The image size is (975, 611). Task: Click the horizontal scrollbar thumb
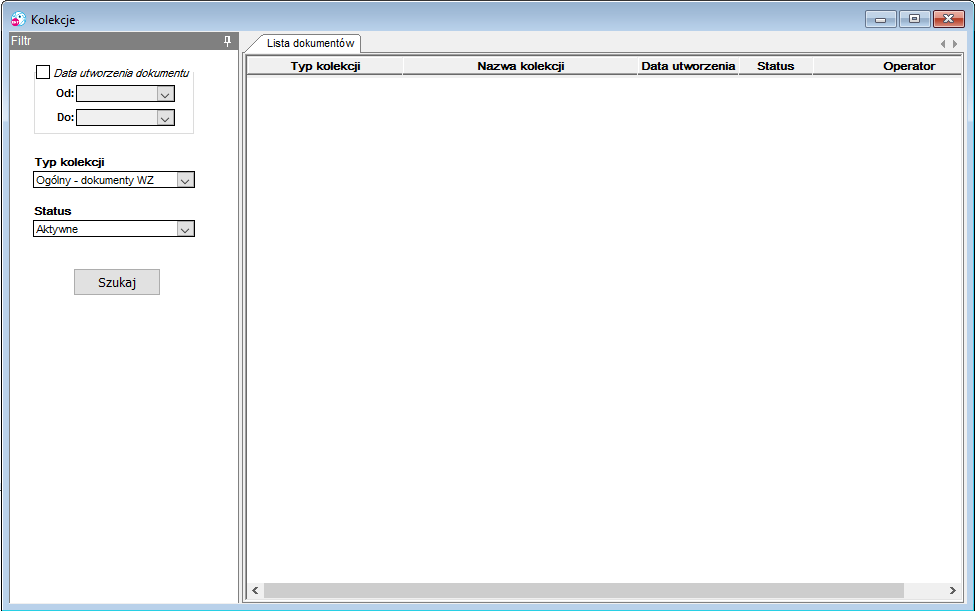click(583, 590)
